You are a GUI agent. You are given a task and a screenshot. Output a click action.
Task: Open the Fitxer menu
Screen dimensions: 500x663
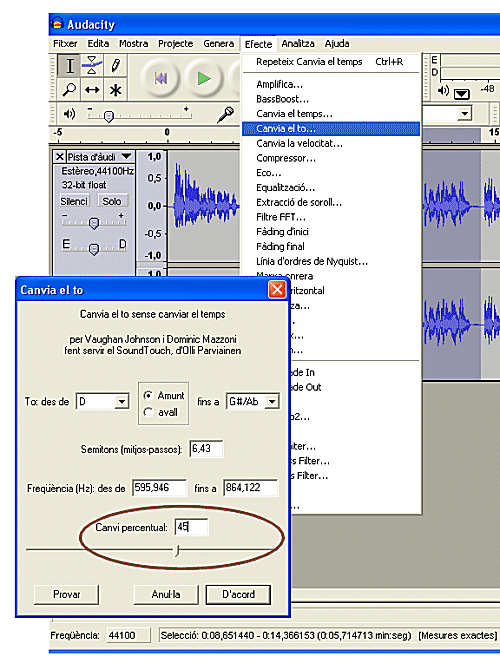coord(65,44)
